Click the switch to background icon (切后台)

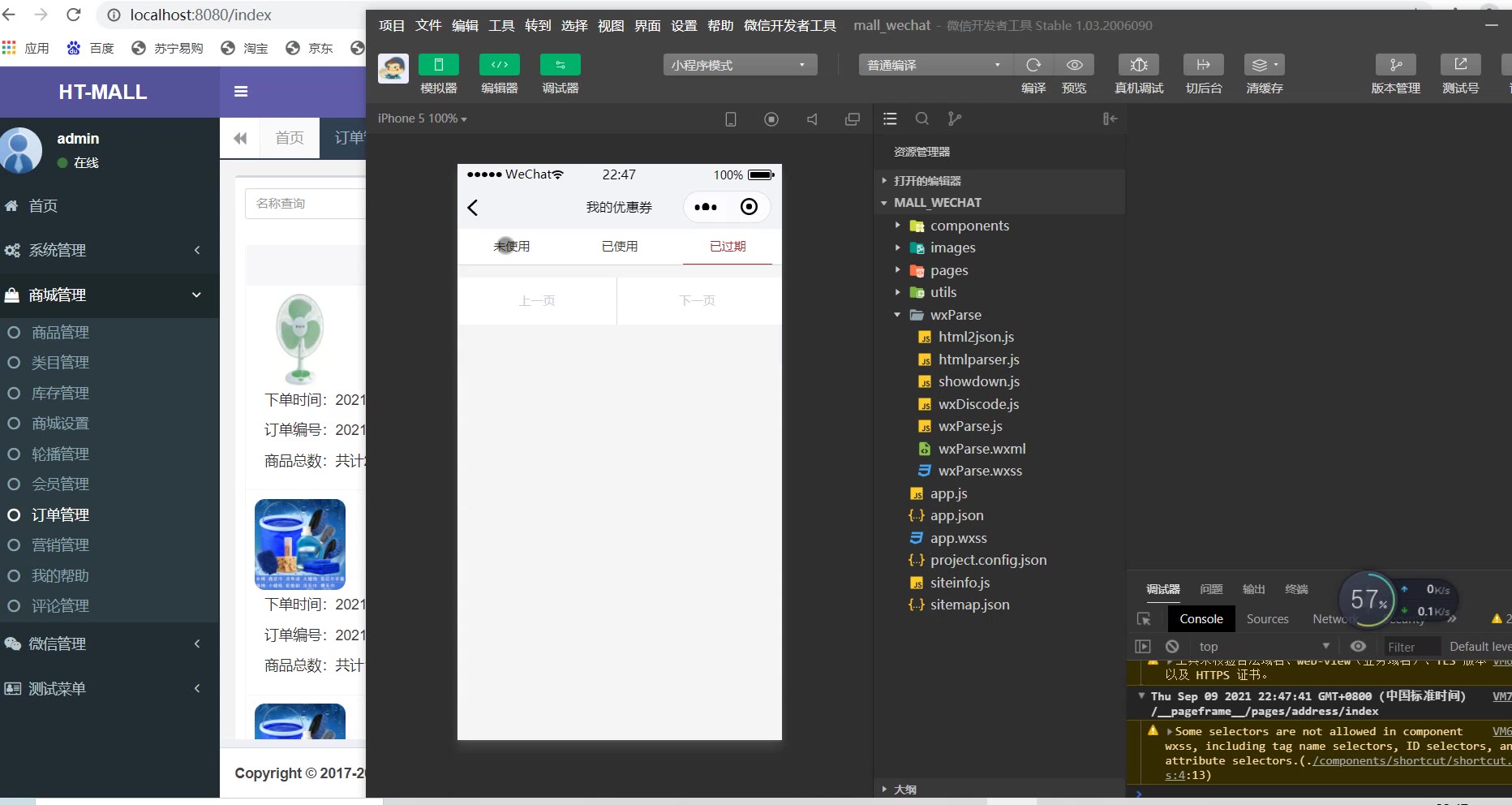pyautogui.click(x=1204, y=65)
